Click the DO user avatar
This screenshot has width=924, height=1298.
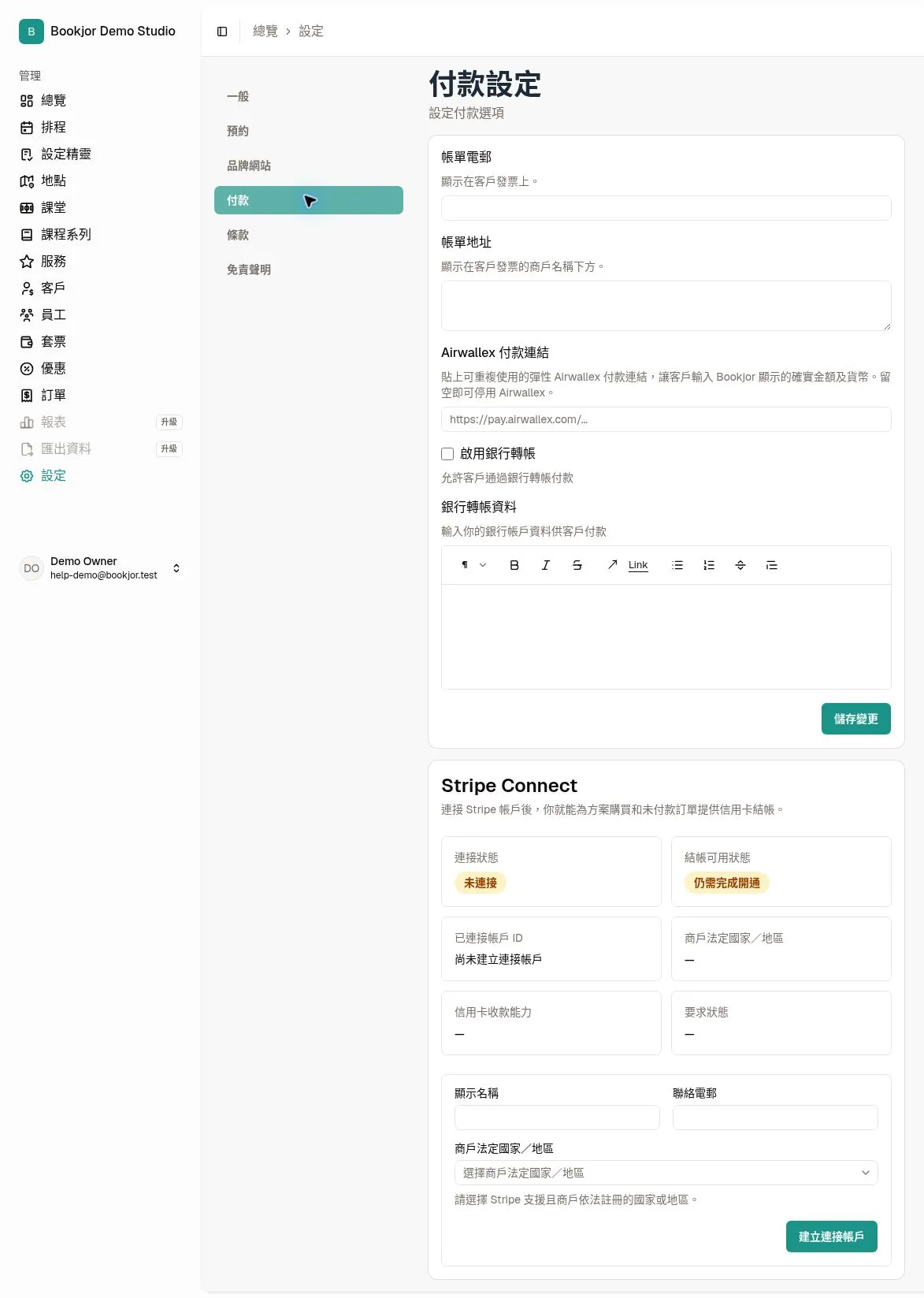[32, 568]
